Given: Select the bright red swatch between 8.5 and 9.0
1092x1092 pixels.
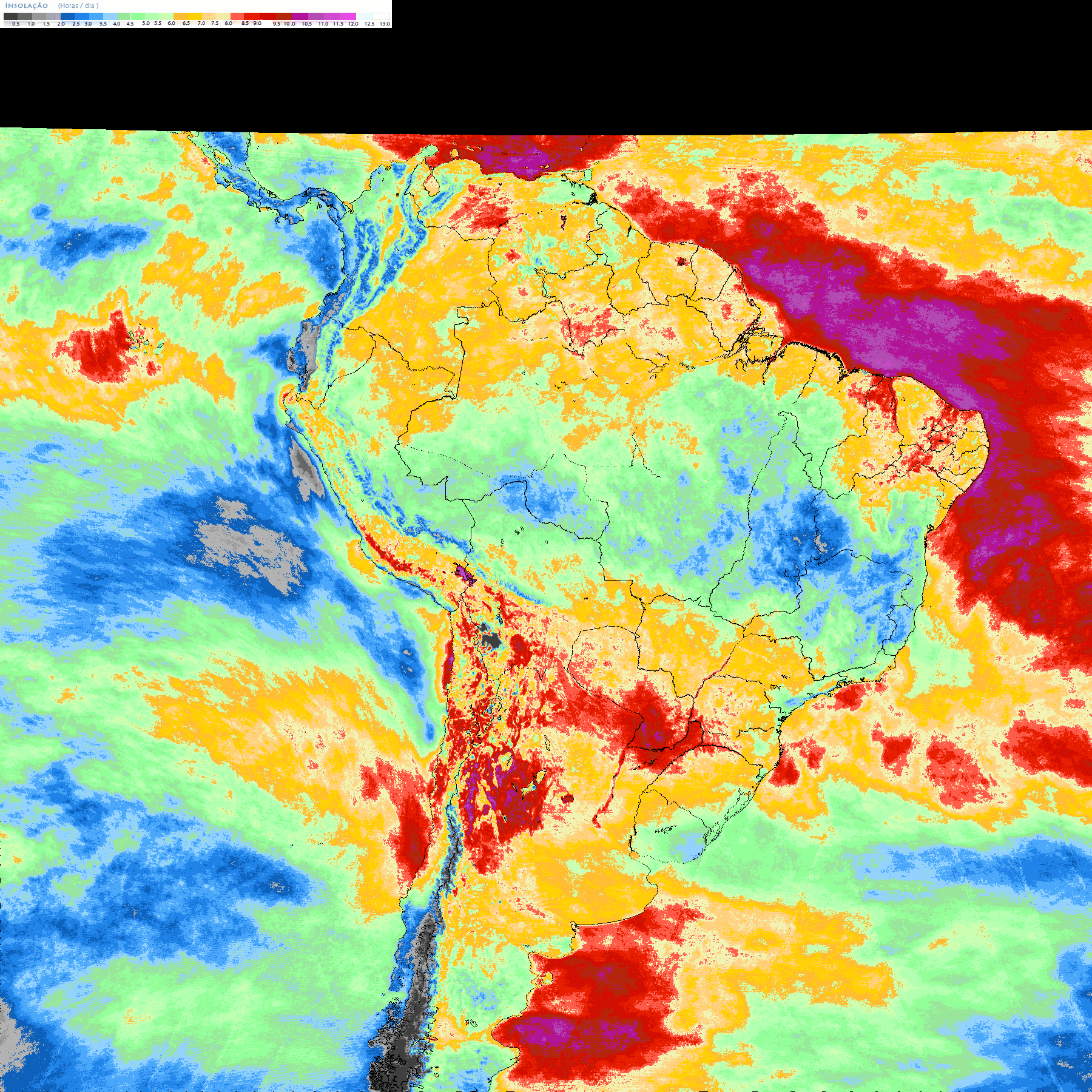Looking at the screenshot, I should pyautogui.click(x=252, y=16).
